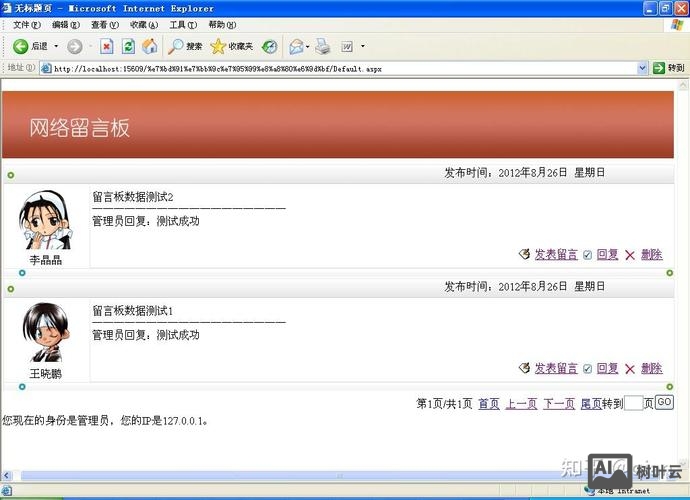This screenshot has width=690, height=500.
Task: Click the page number input box
Action: point(633,403)
